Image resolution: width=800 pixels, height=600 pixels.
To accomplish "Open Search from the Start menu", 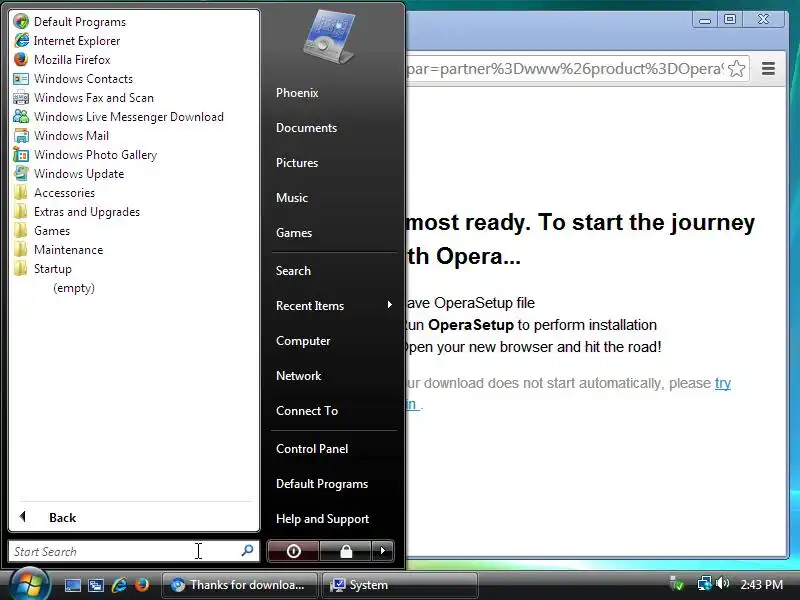I will coord(293,271).
